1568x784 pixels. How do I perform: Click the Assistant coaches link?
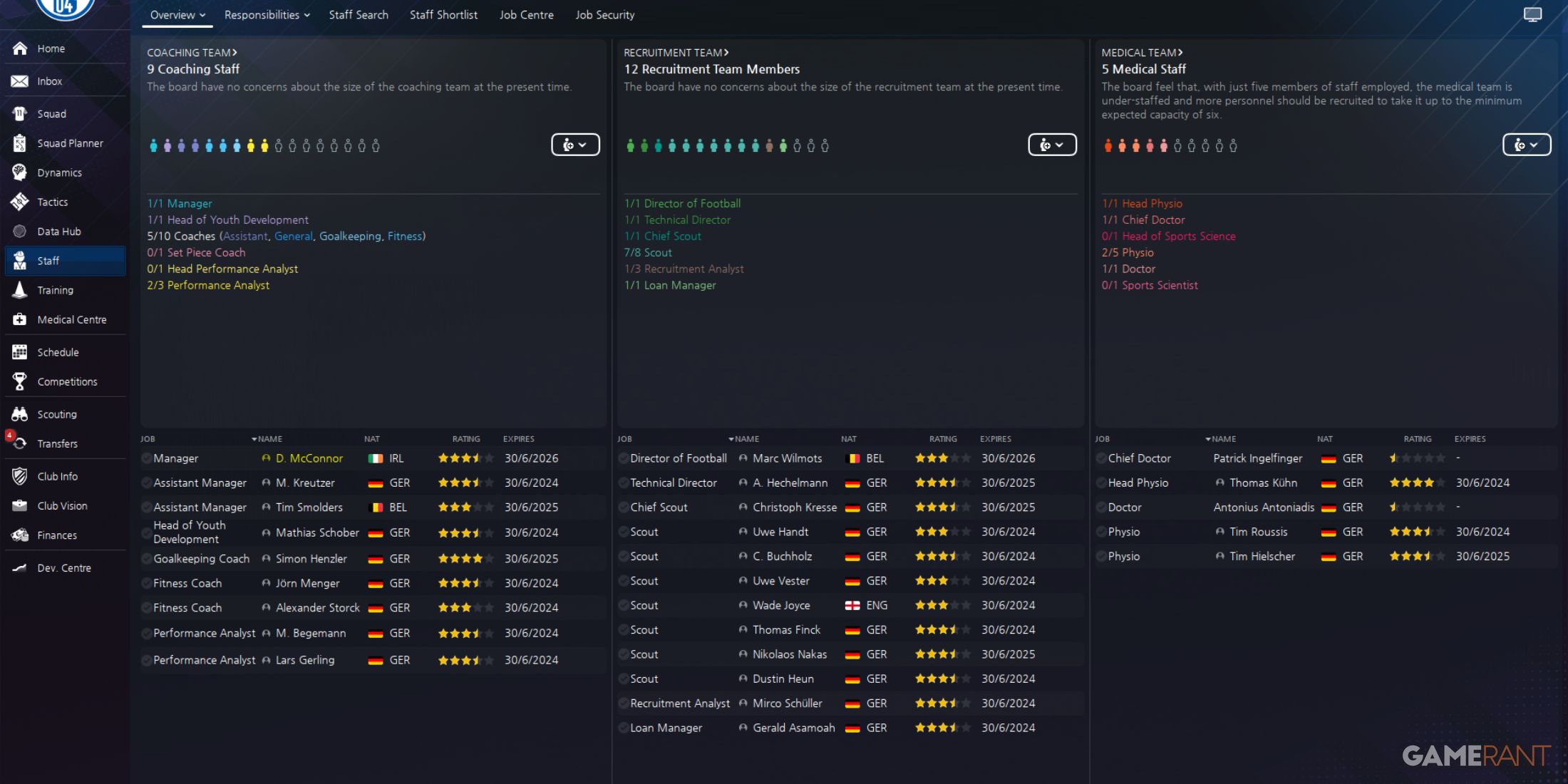tap(246, 236)
